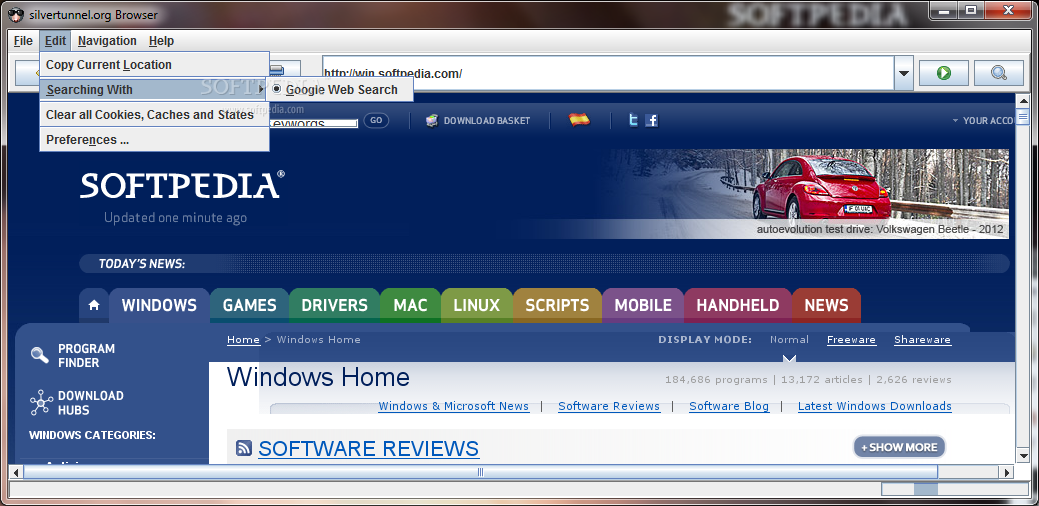Click the URL address input field
The width and height of the screenshot is (1039, 506).
click(608, 73)
